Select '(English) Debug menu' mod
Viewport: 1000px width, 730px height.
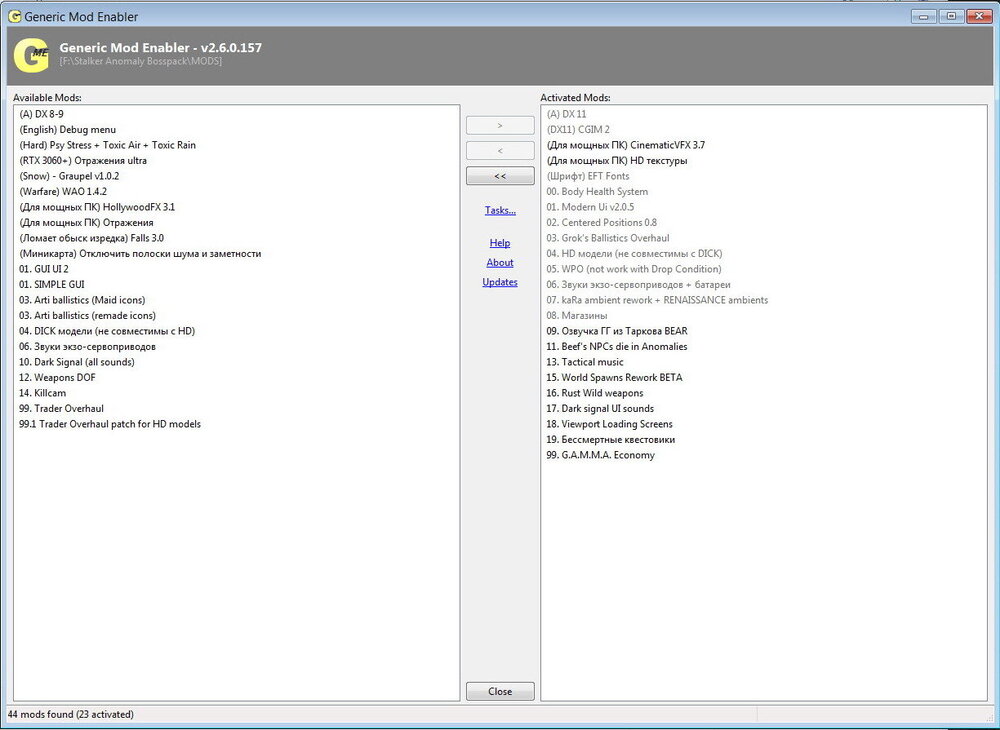pyautogui.click(x=67, y=130)
